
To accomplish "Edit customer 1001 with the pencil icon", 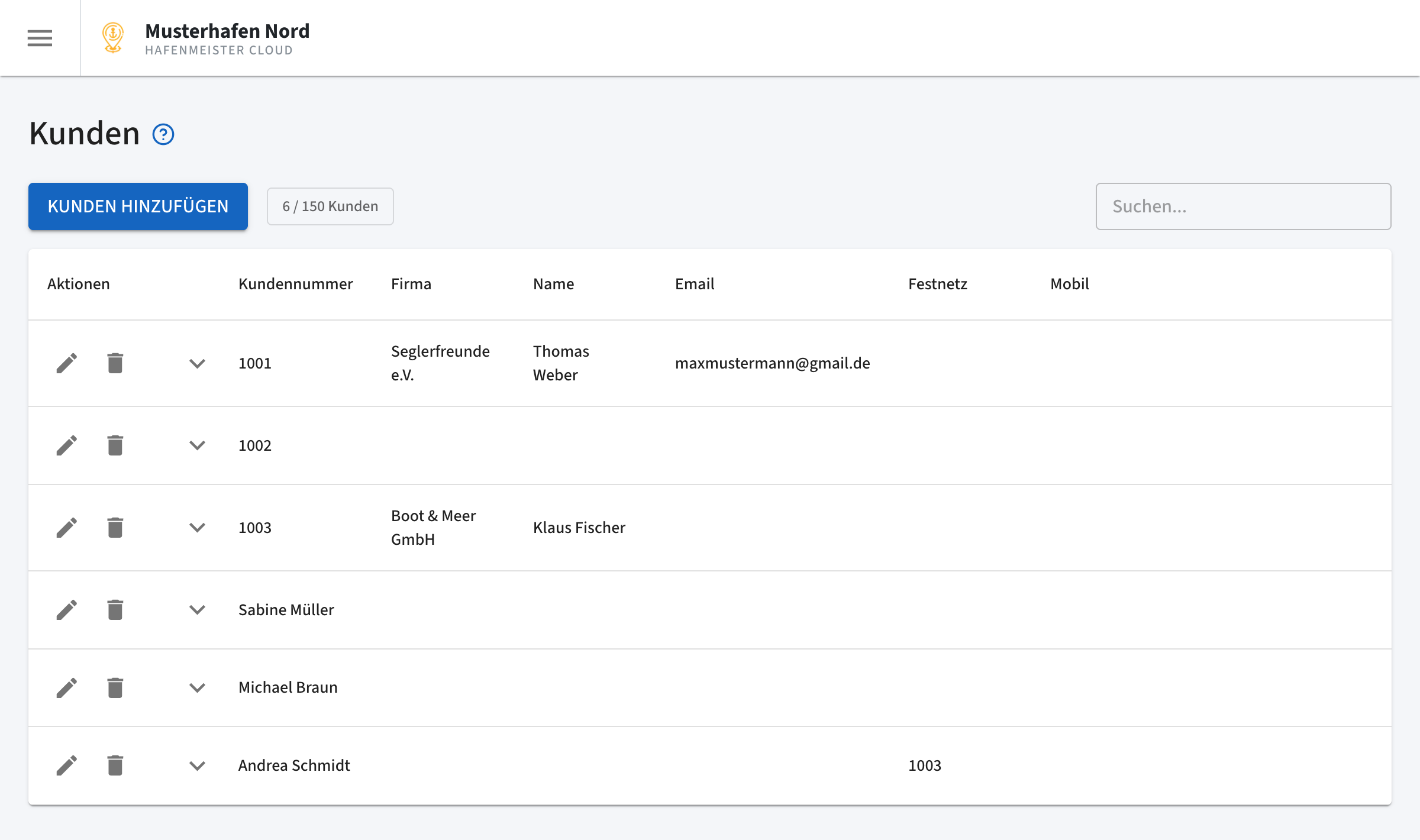I will pyautogui.click(x=66, y=363).
